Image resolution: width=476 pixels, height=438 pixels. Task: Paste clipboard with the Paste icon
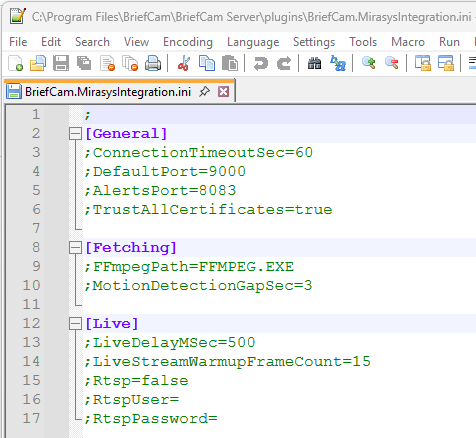tap(230, 63)
